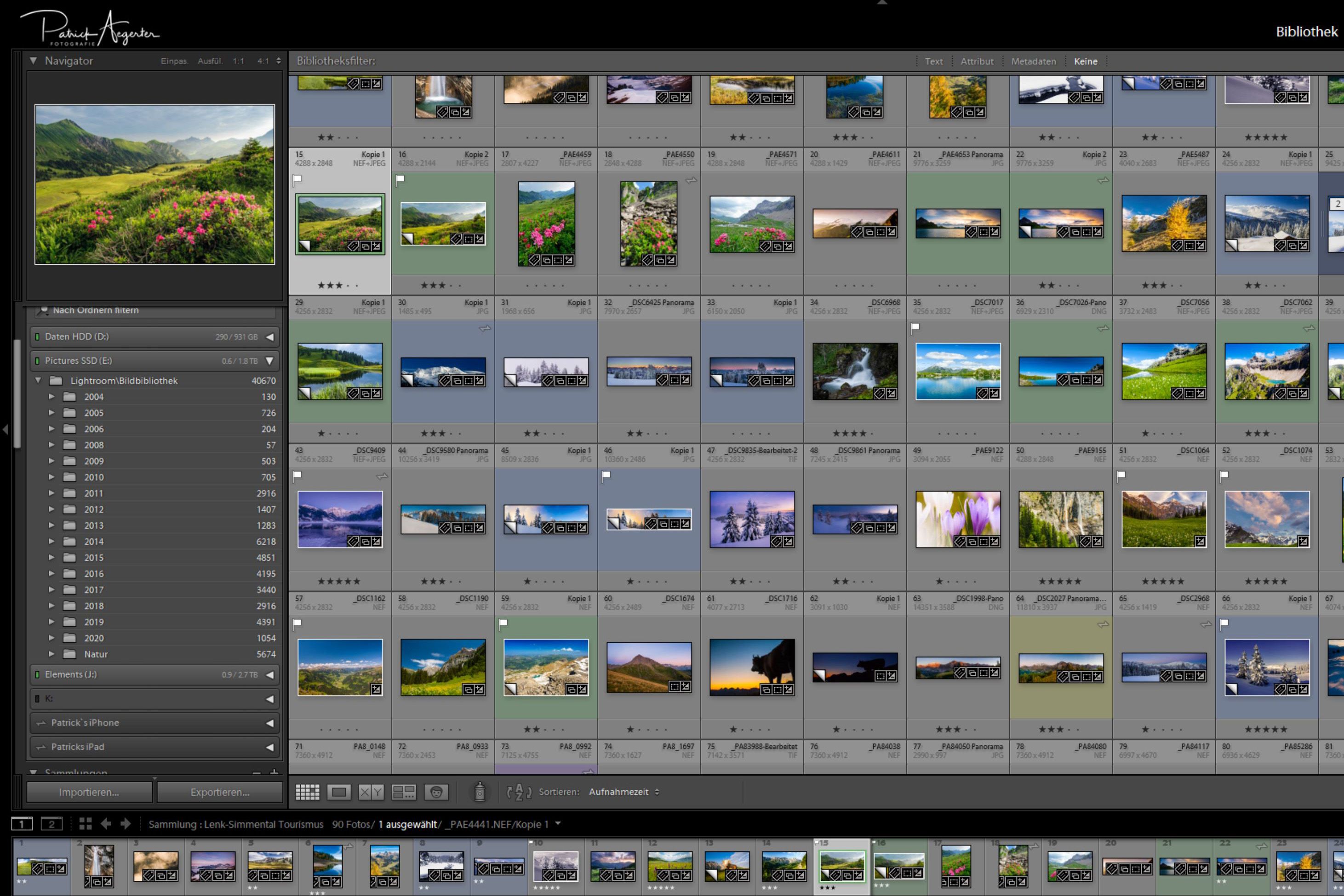Select the Painter spray can tool
The width and height of the screenshot is (1344, 896).
[480, 792]
